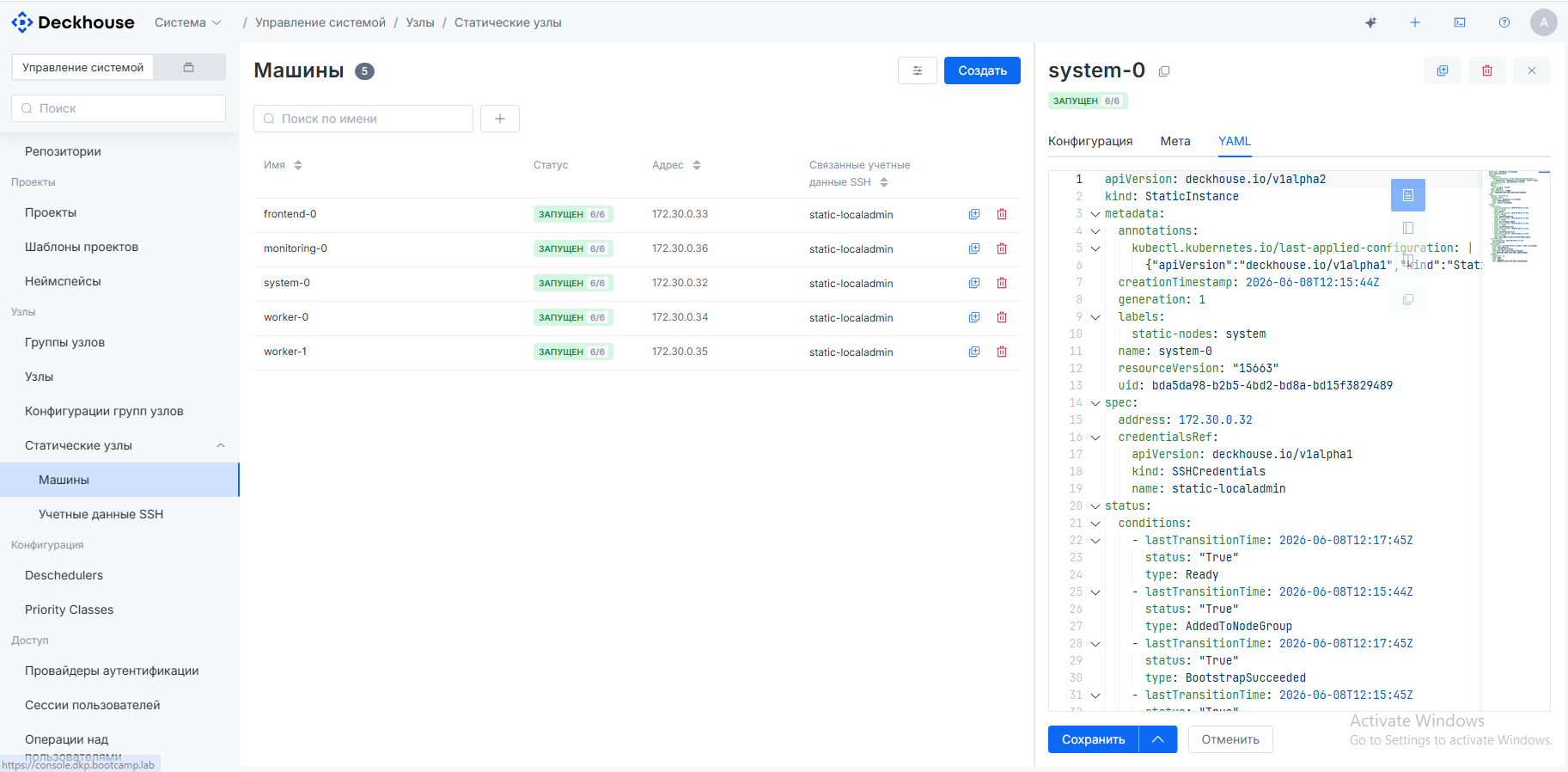Select the side panel view in YAML editor
Screen dimensions: 1568x772
pyautogui.click(x=1408, y=228)
